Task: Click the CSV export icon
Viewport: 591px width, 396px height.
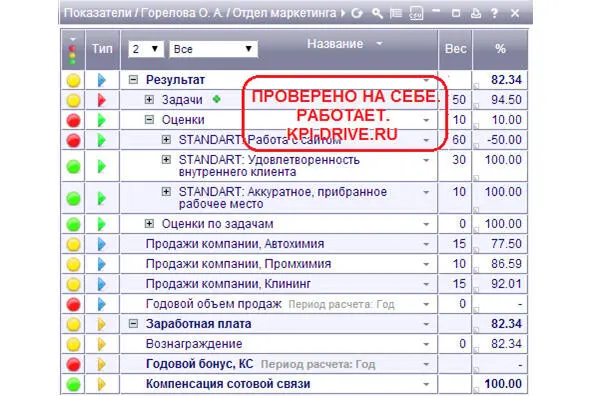Action: click(416, 13)
